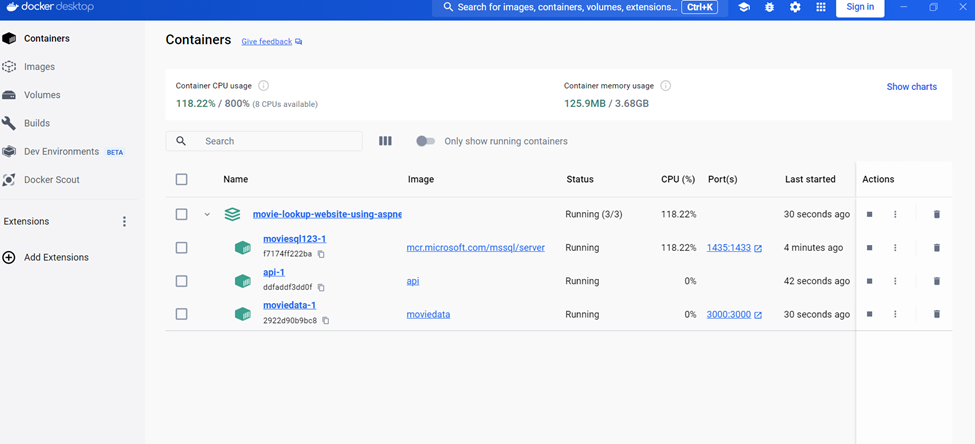Viewport: 975px width, 444px height.
Task: Click the Sign in button
Action: 860,7
